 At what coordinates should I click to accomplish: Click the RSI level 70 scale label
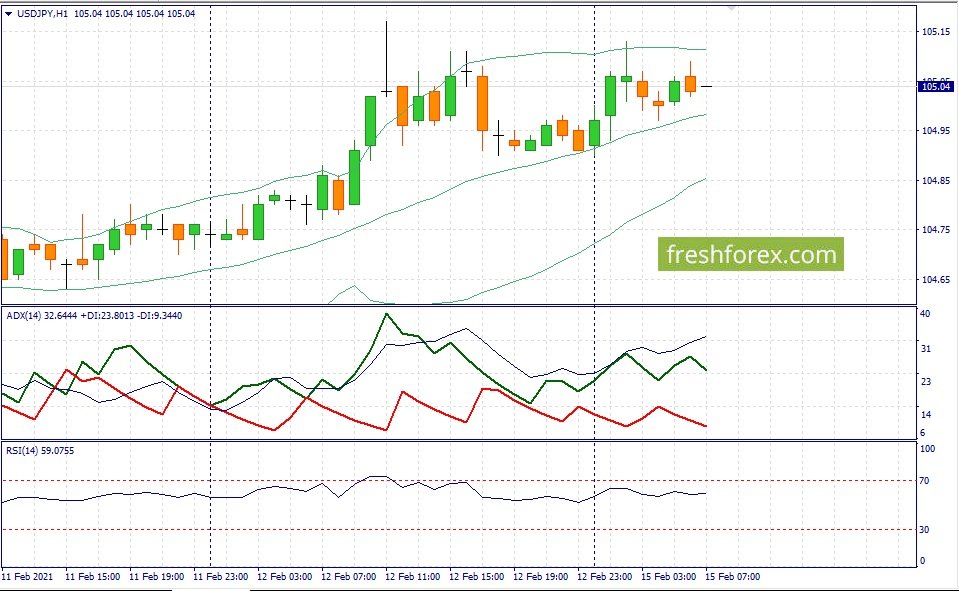[924, 481]
